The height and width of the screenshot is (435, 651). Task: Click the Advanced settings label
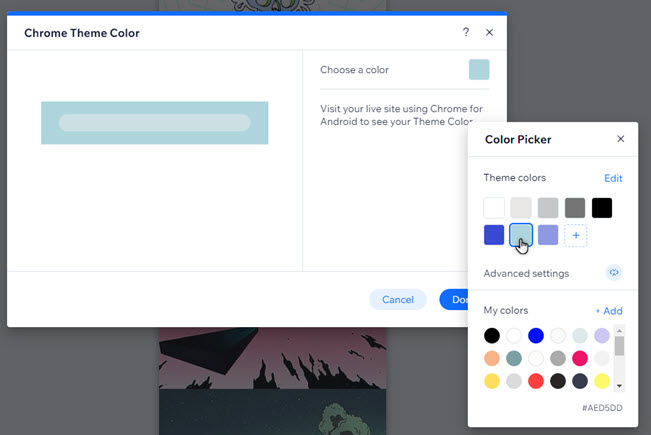point(526,274)
